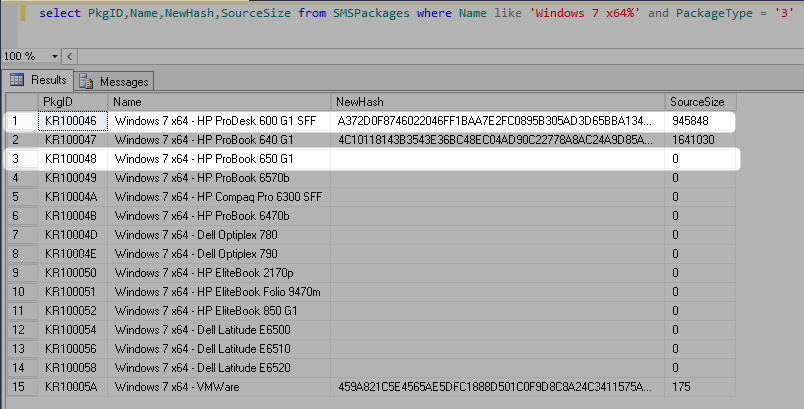Image resolution: width=804 pixels, height=409 pixels.
Task: Select the cell KR100047
Action: click(72, 140)
